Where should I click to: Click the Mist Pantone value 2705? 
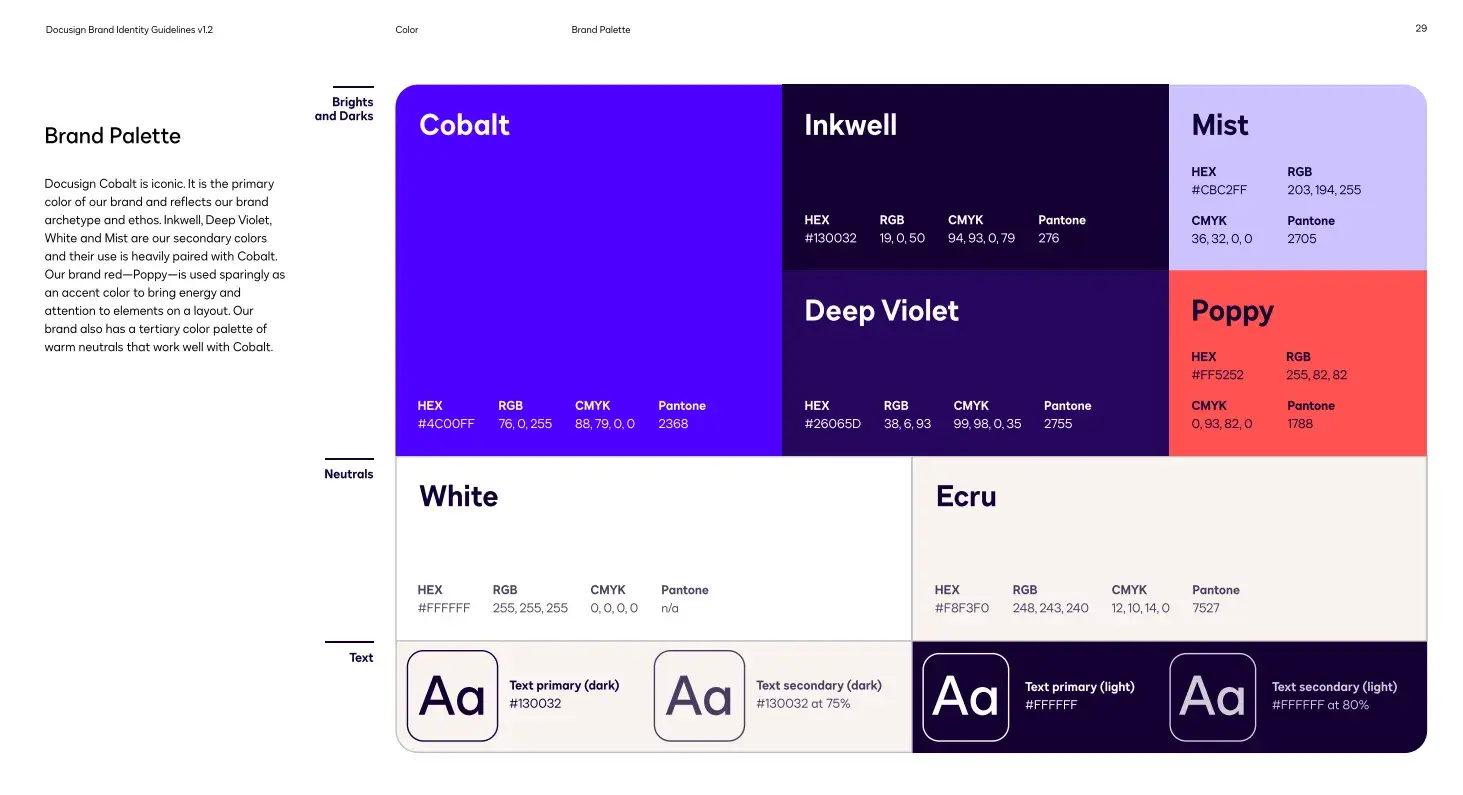(1302, 239)
